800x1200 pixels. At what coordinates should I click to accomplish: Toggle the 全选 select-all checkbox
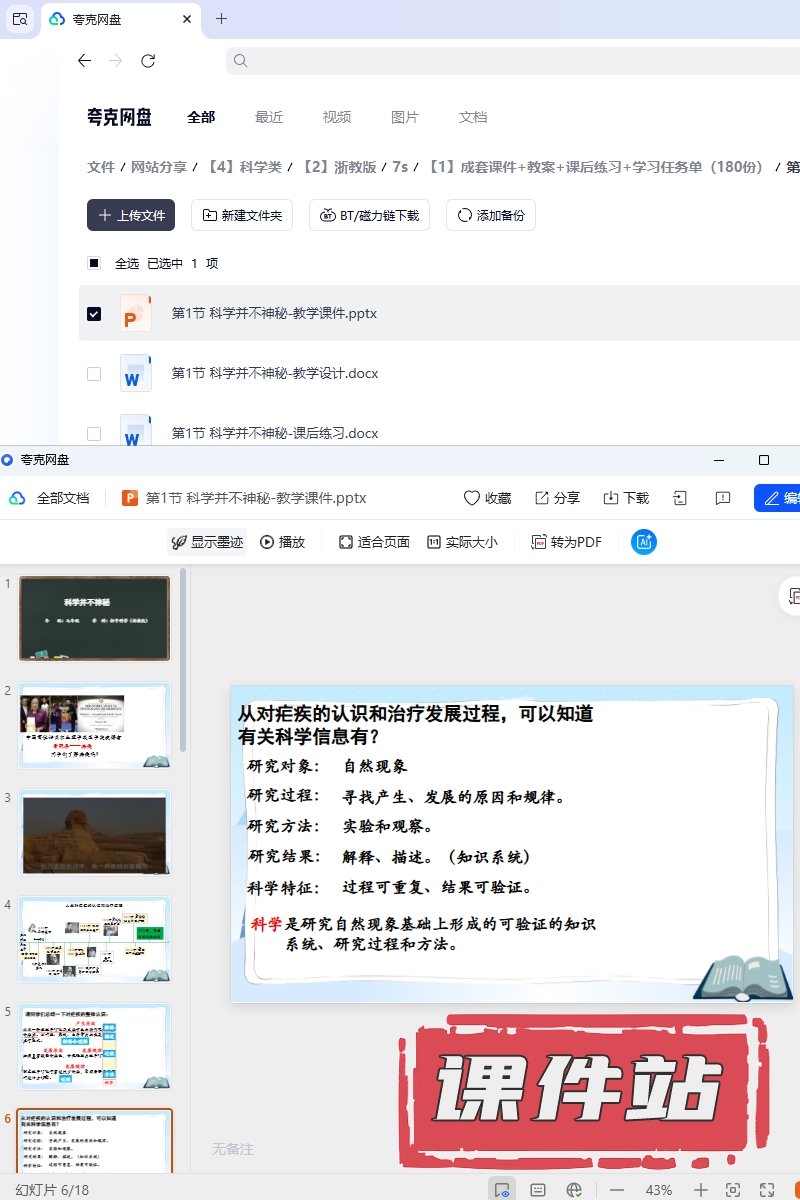[94, 264]
